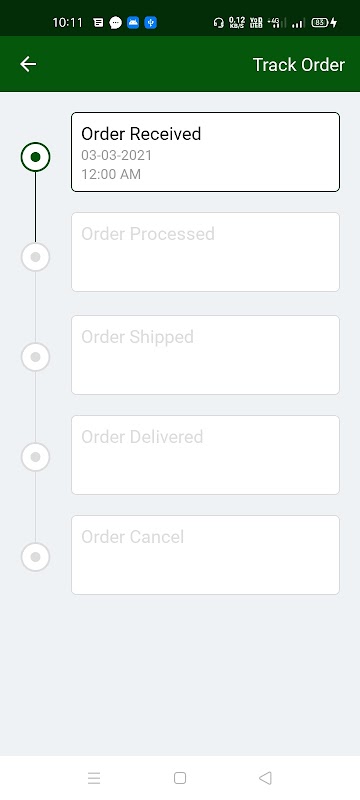Open the Order Delivered card
The height and width of the screenshot is (800, 360).
pyautogui.click(x=205, y=455)
